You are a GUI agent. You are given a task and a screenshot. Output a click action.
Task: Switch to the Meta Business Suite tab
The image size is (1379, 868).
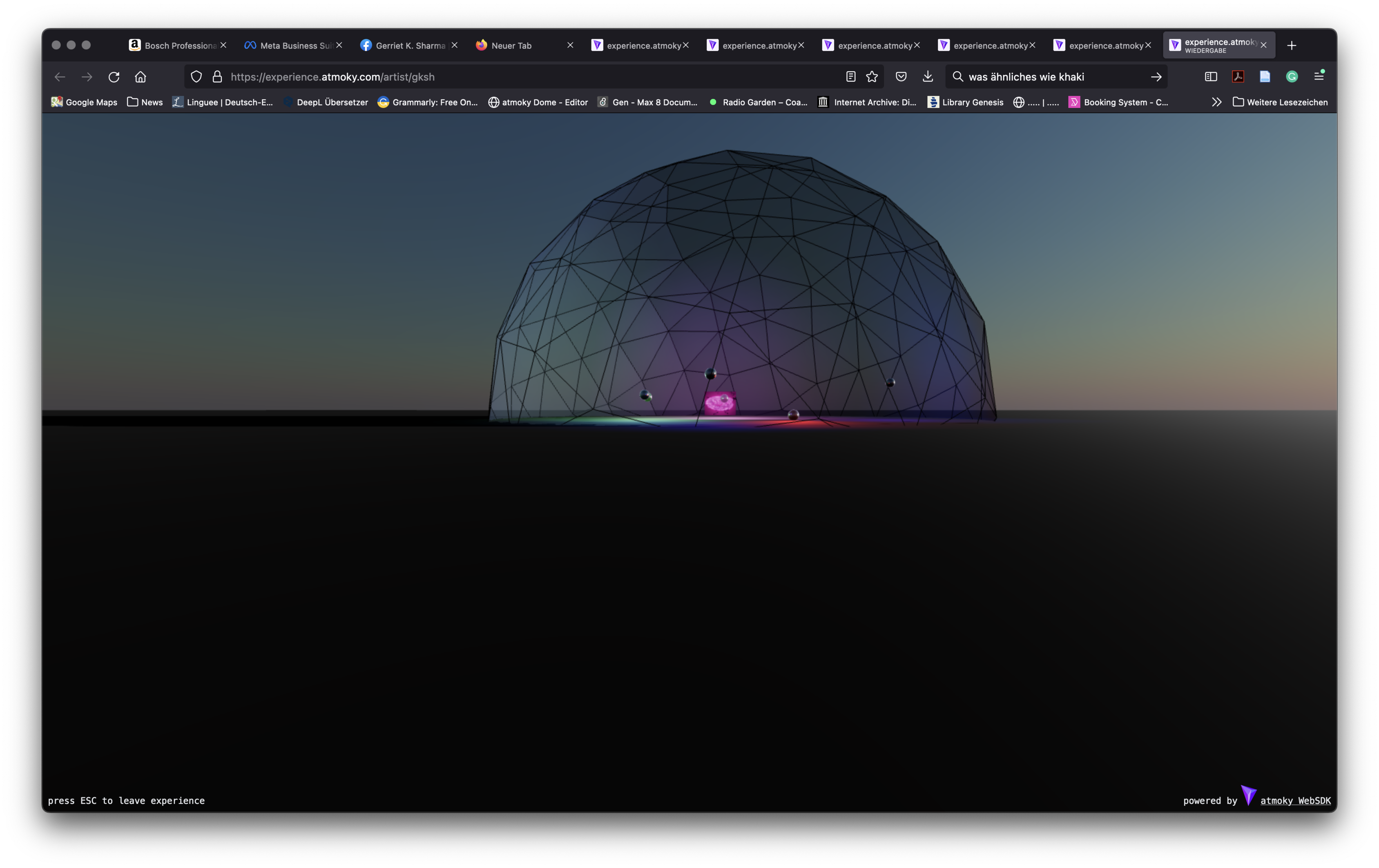click(x=289, y=45)
